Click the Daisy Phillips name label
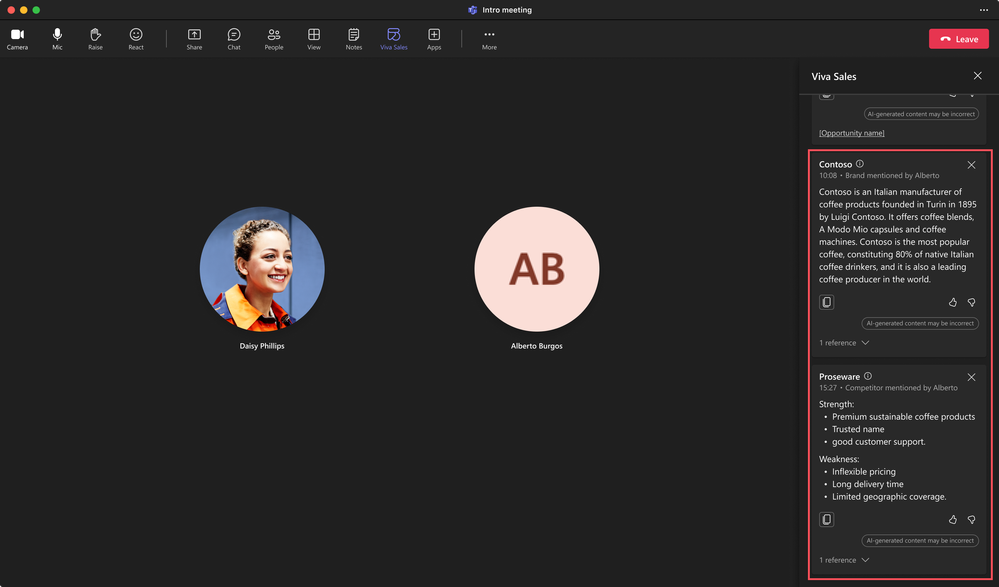 [262, 346]
